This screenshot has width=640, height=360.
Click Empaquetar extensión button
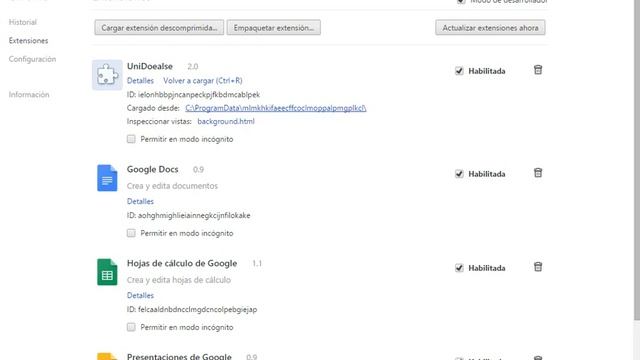273,28
